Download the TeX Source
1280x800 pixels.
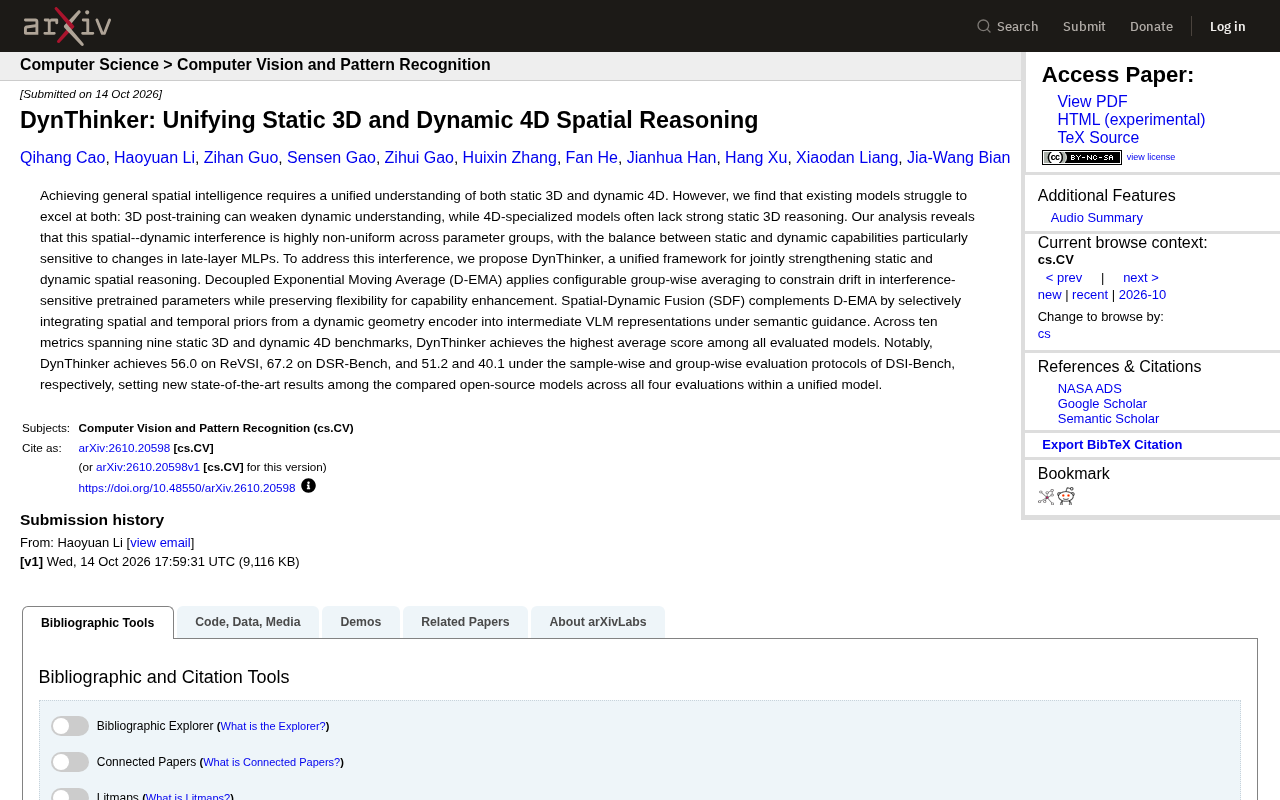(1098, 138)
